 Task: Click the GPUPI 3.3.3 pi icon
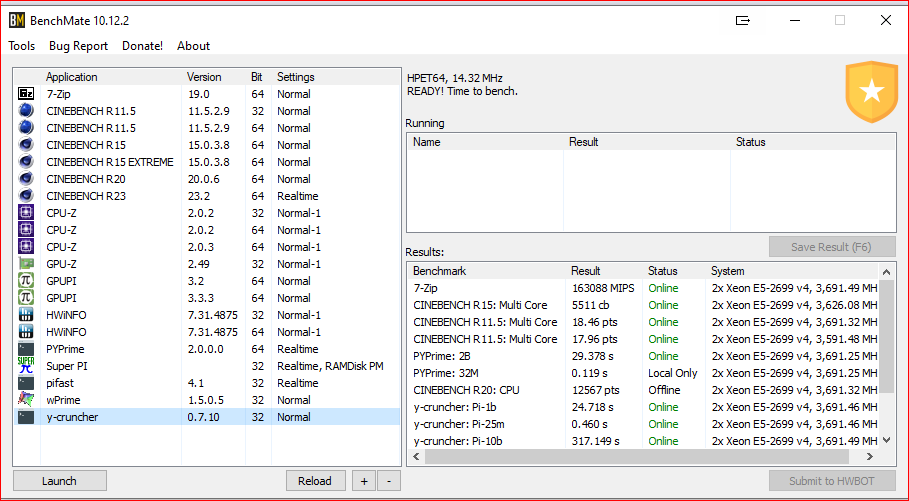(26, 297)
